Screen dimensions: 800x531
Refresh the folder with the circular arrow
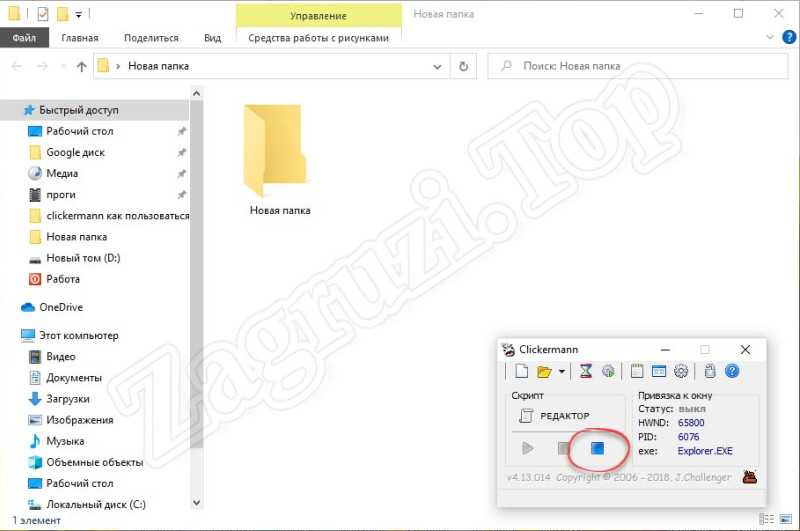click(463, 66)
